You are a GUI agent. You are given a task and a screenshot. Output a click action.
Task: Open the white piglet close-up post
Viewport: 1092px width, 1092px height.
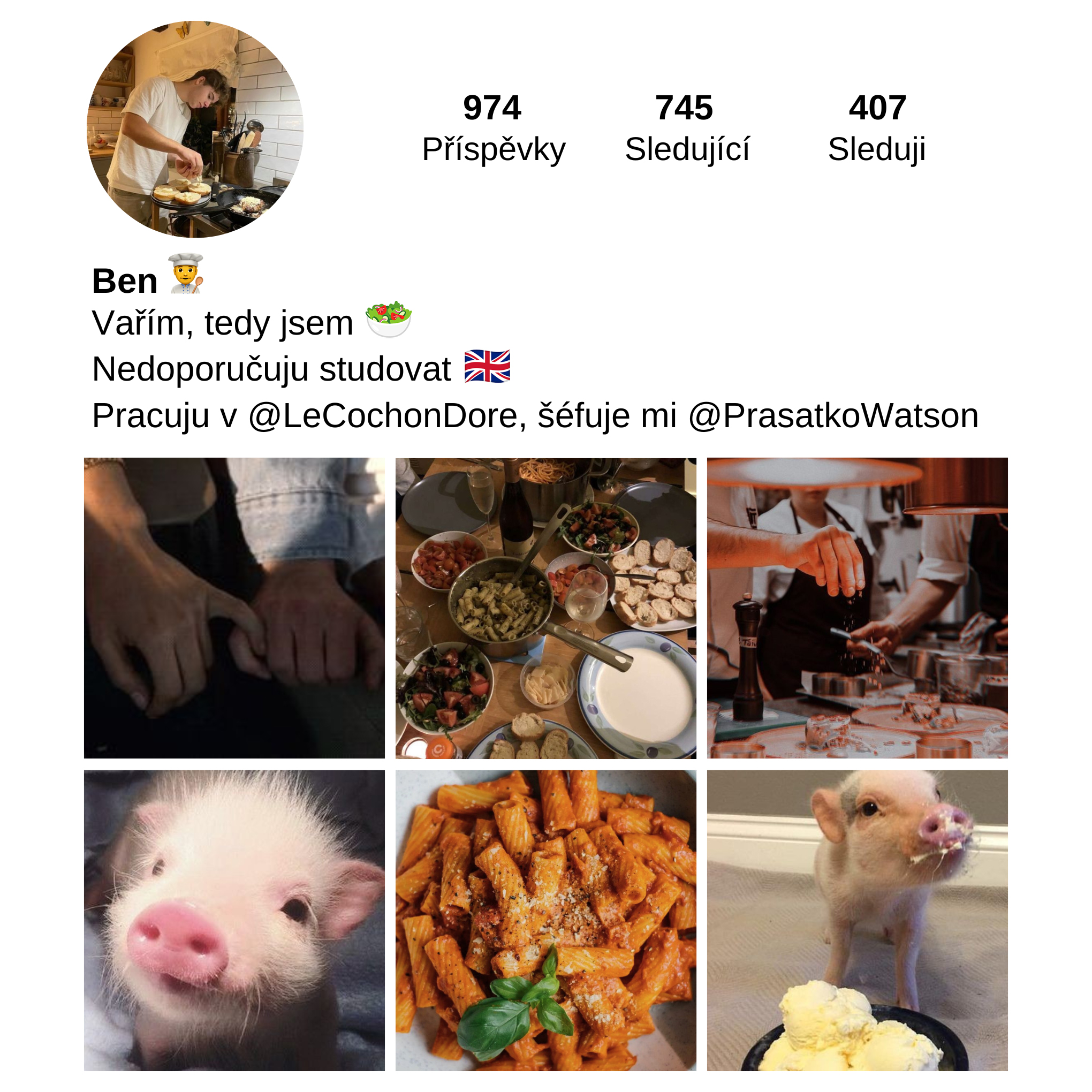[234, 921]
